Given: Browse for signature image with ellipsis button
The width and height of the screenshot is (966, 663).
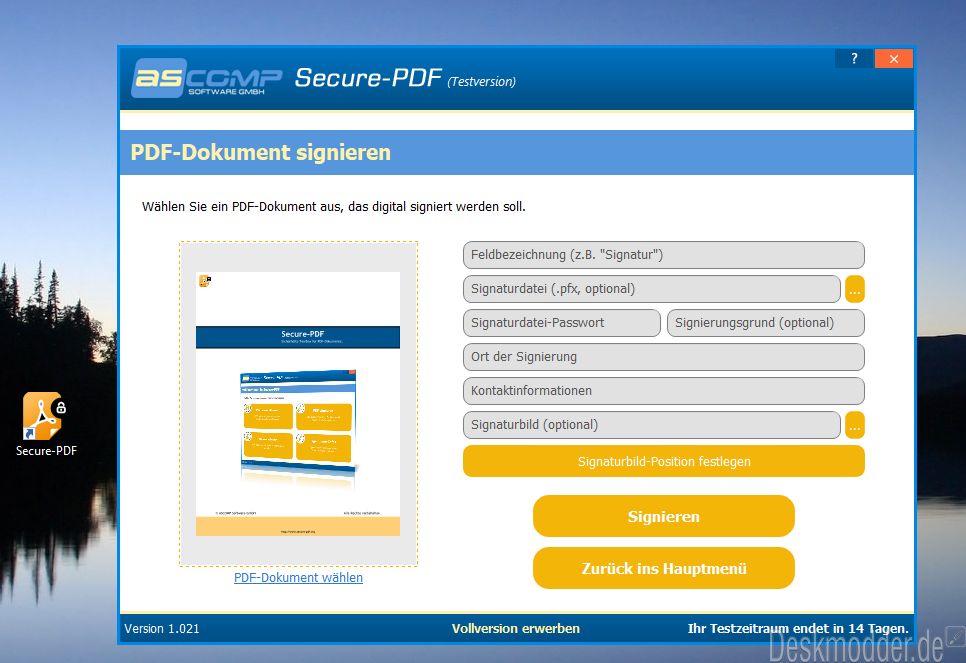Looking at the screenshot, I should (x=854, y=425).
